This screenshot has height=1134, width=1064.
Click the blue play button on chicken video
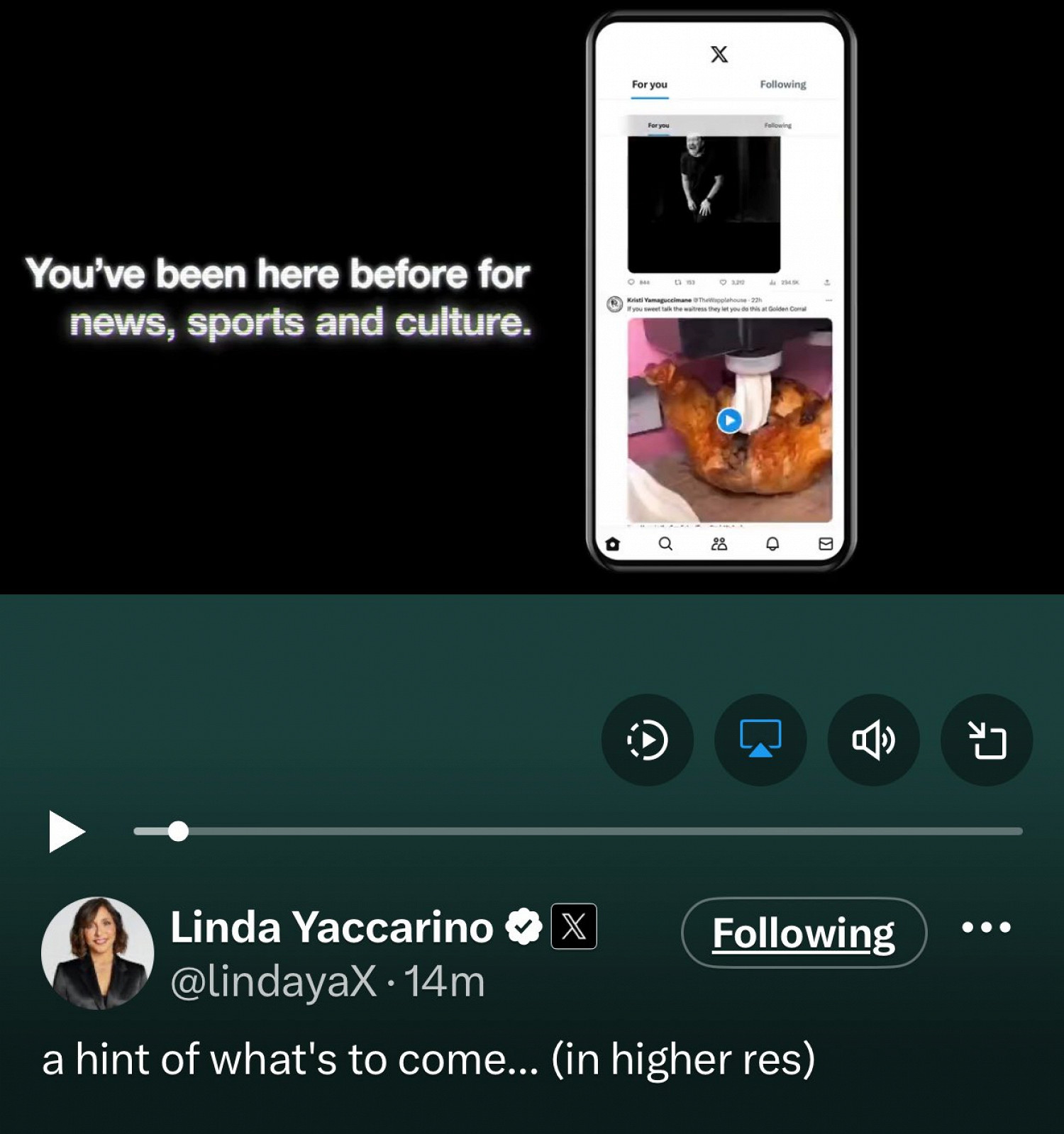729,421
